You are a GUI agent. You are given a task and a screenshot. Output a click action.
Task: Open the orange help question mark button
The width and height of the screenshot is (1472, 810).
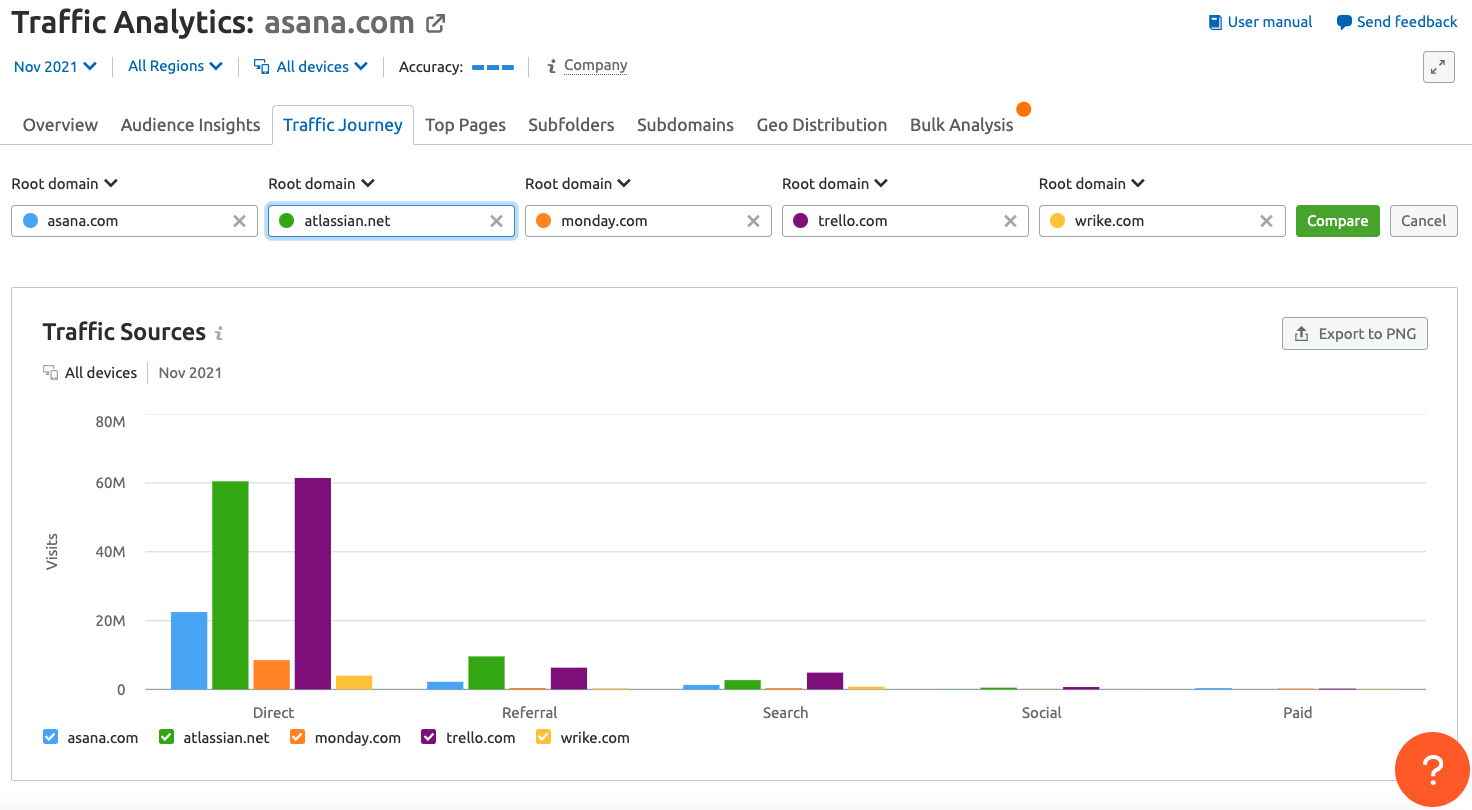(x=1433, y=769)
